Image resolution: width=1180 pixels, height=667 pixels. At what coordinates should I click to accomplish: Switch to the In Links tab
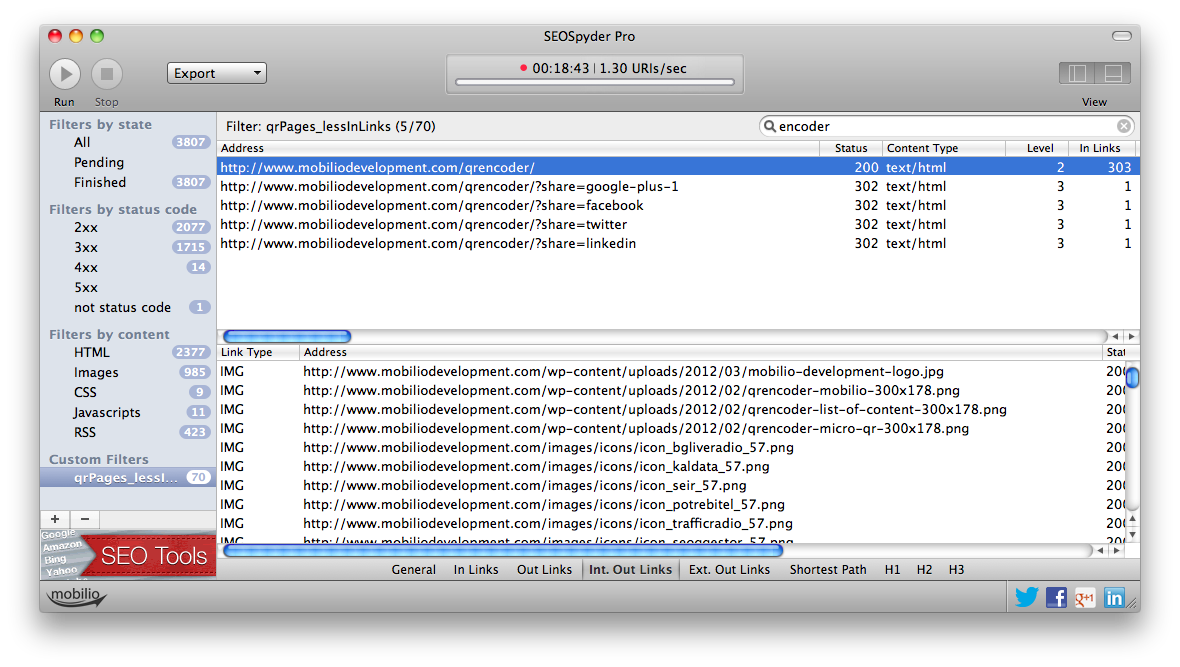click(x=476, y=570)
